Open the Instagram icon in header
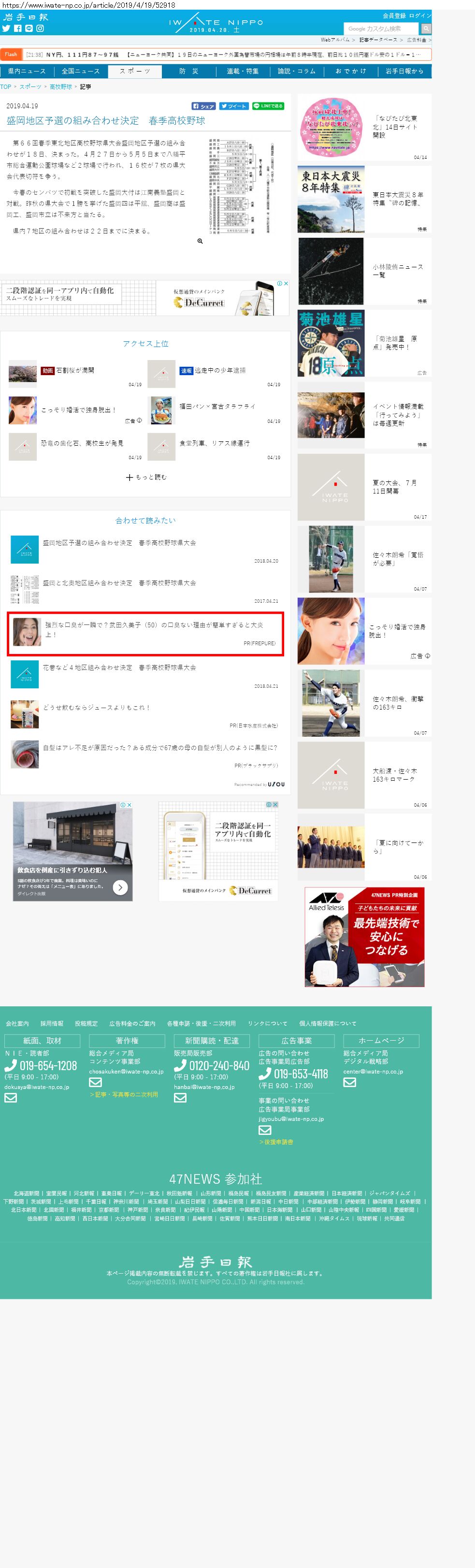The width and height of the screenshot is (475, 1568). 40,28
